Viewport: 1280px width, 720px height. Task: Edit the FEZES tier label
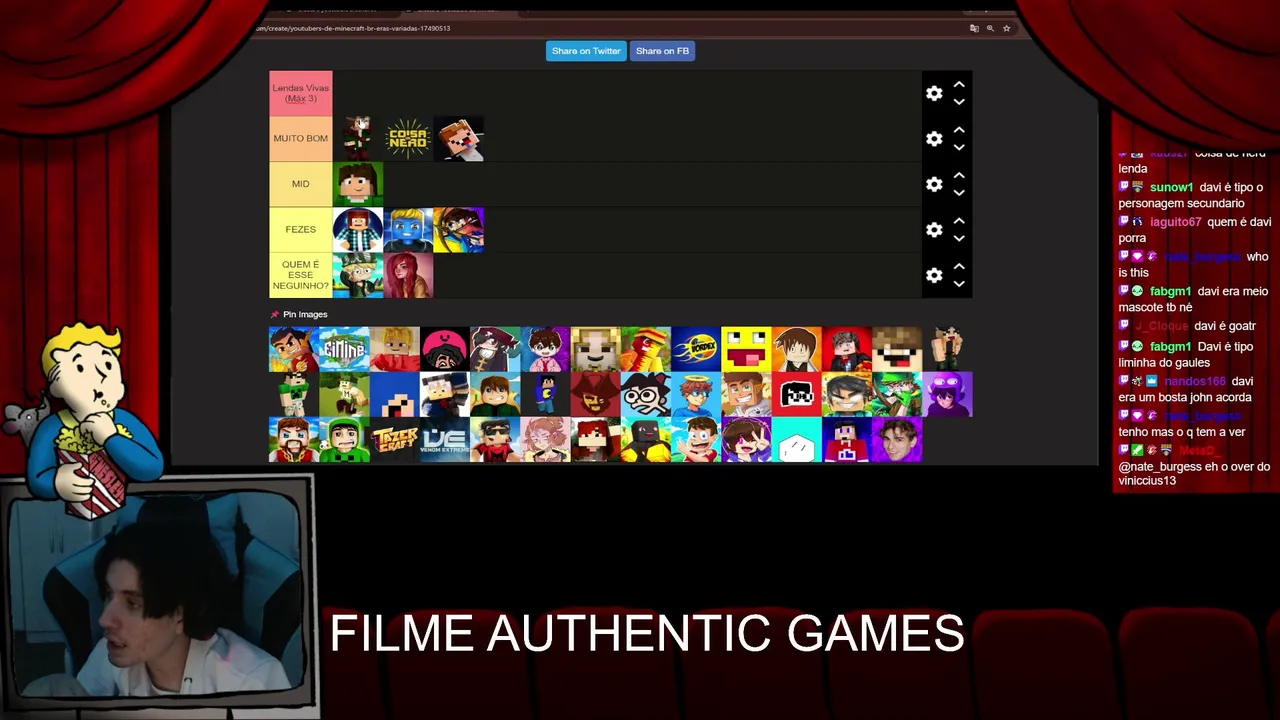pyautogui.click(x=301, y=230)
